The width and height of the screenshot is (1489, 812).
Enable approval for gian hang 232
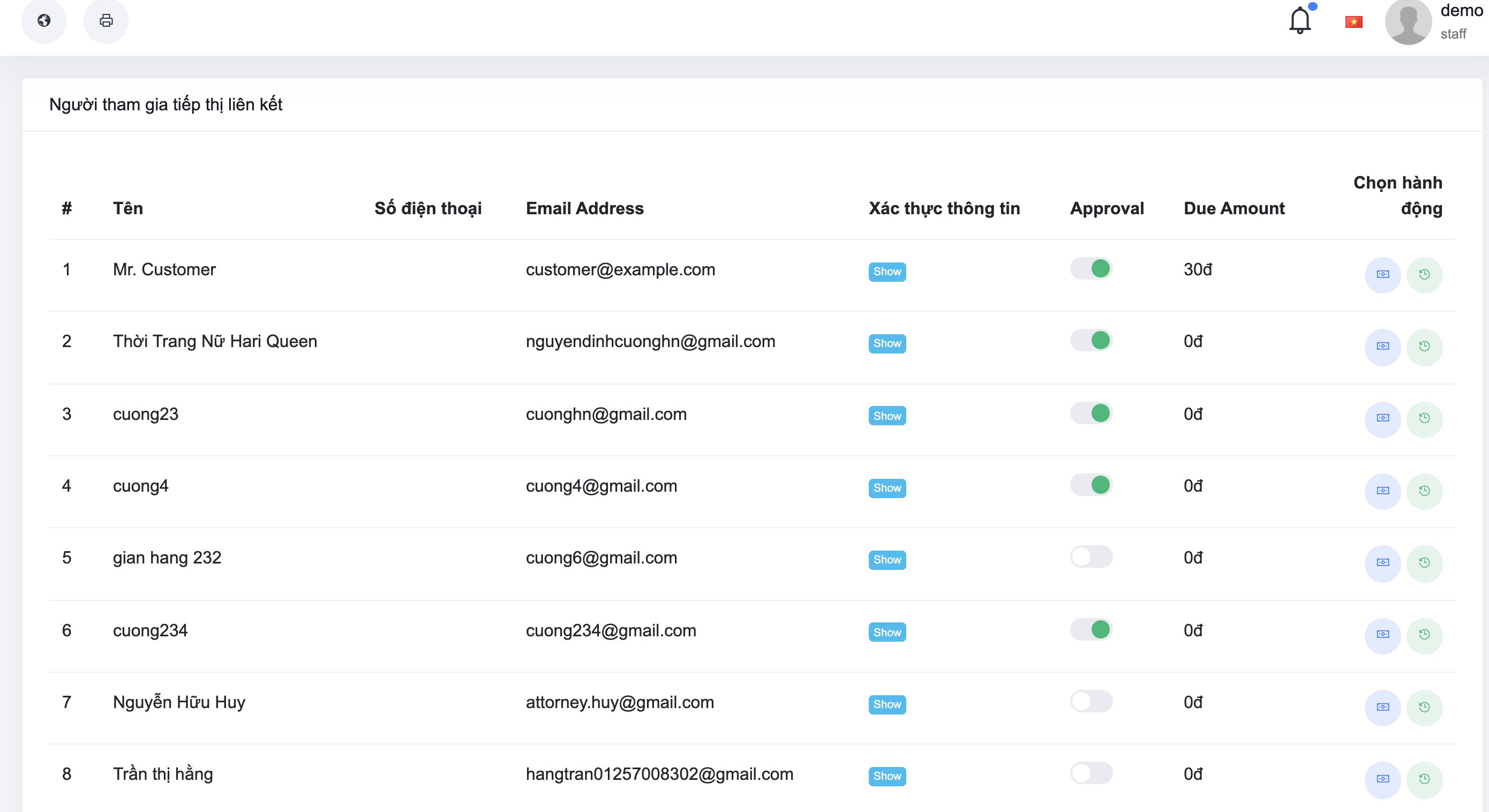(1091, 557)
